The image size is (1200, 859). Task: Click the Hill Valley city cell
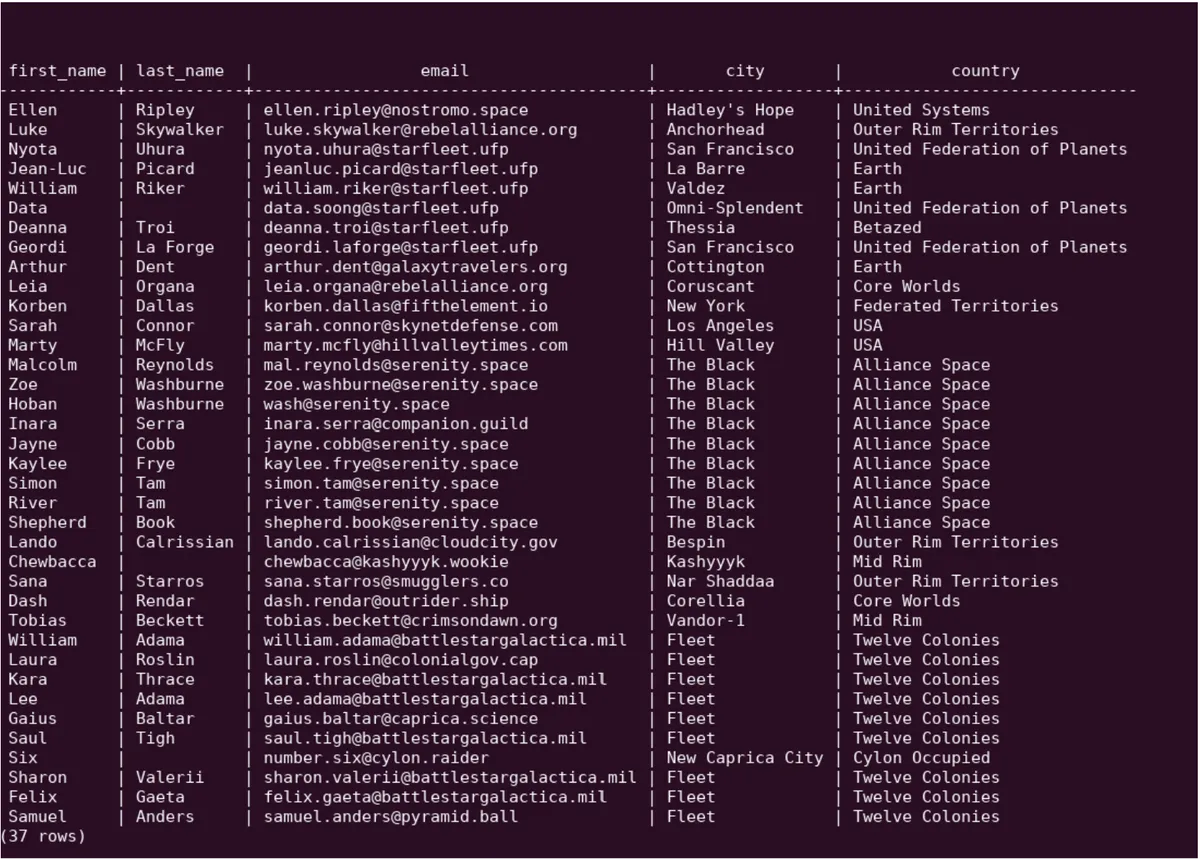click(720, 345)
